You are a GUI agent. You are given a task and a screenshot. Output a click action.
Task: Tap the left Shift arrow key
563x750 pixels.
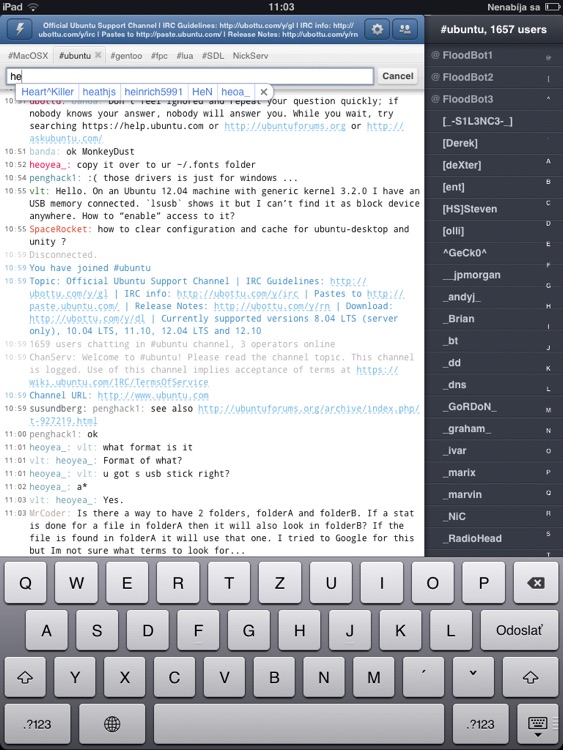[25, 677]
